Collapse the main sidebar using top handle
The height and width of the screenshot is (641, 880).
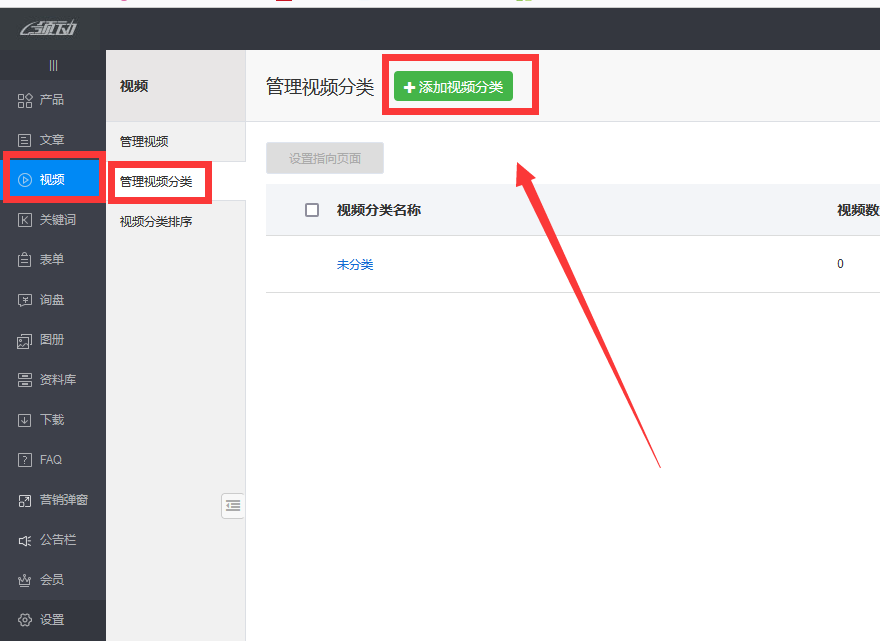pyautogui.click(x=53, y=65)
